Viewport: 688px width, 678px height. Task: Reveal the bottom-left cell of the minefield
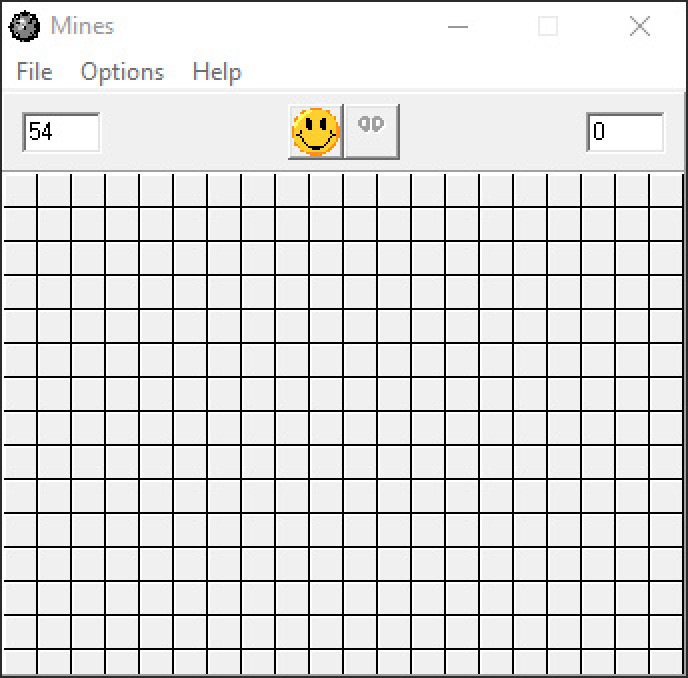click(x=20, y=661)
